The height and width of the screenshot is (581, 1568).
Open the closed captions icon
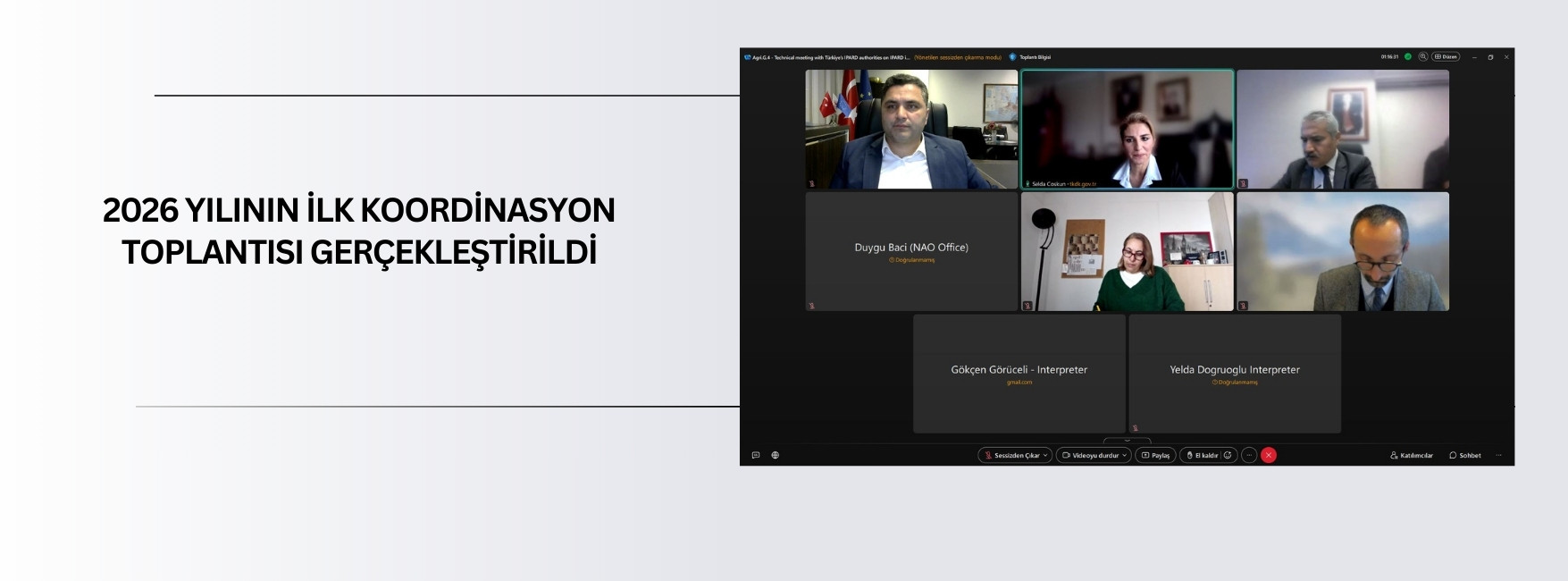click(x=756, y=455)
